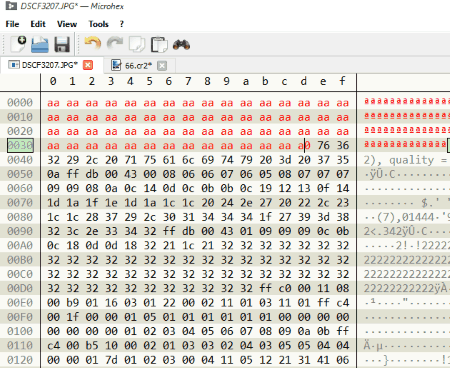Open the Edit menu

click(x=38, y=24)
